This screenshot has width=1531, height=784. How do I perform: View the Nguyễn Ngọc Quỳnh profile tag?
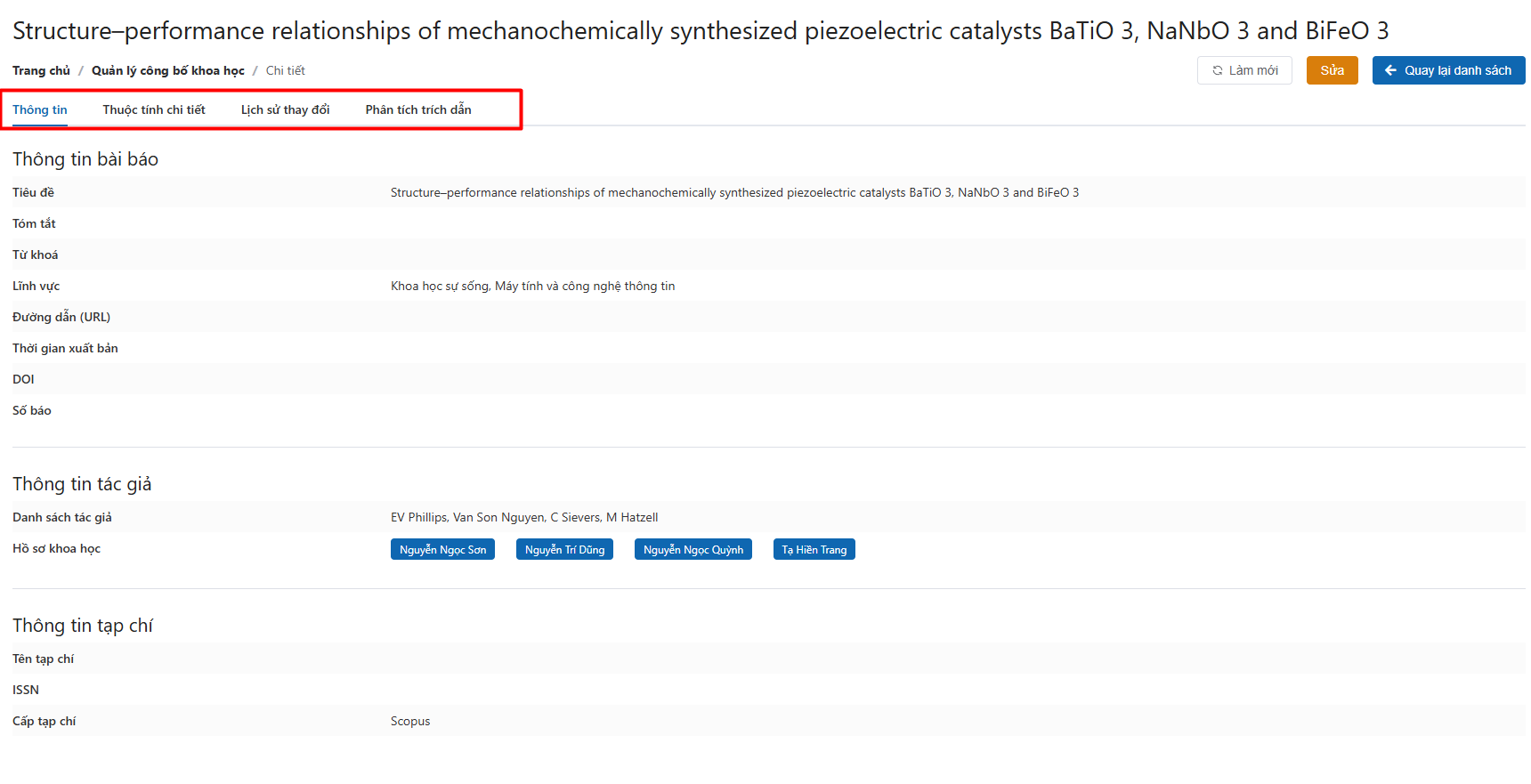click(693, 550)
